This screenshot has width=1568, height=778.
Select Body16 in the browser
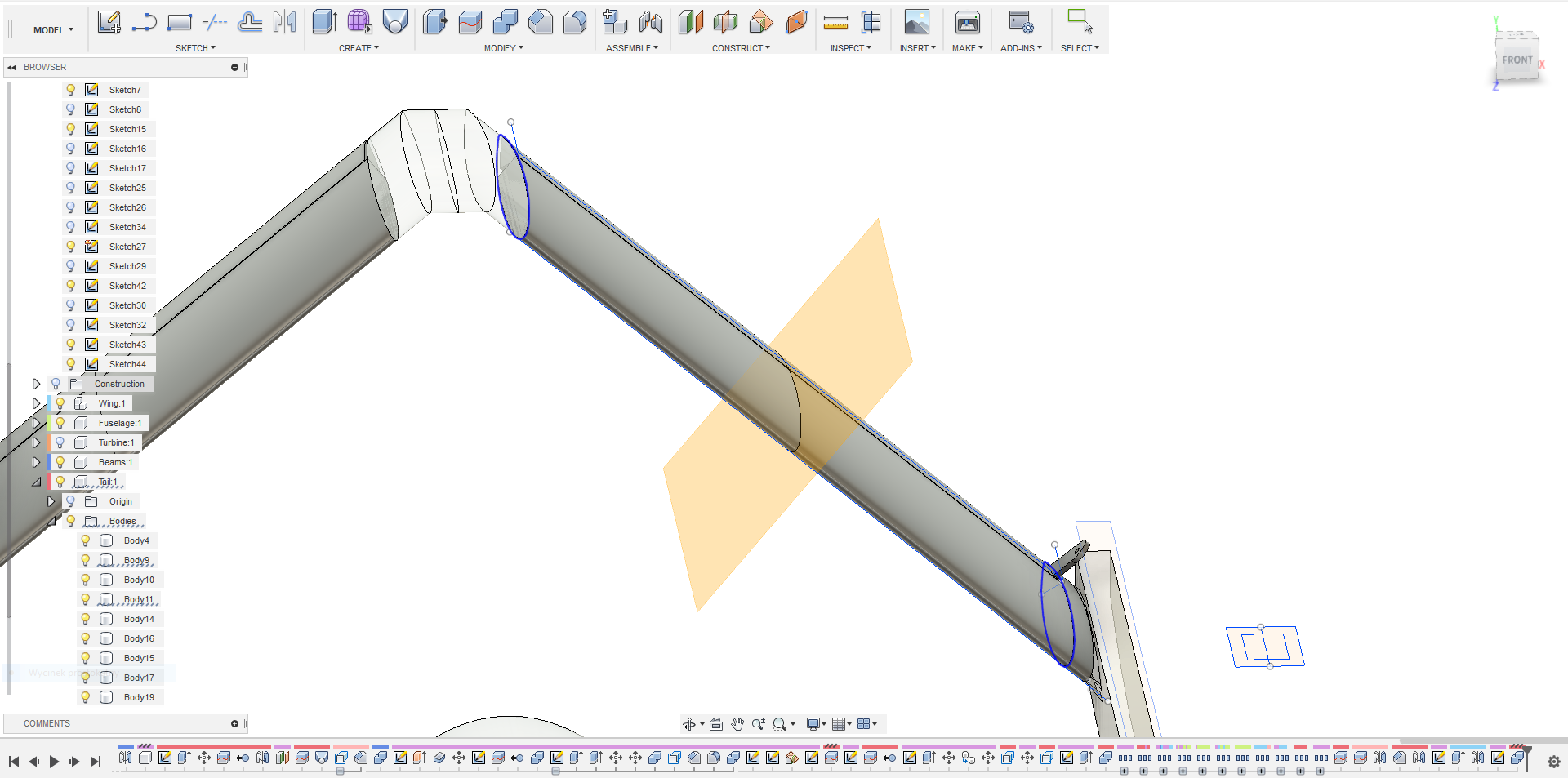pos(139,638)
